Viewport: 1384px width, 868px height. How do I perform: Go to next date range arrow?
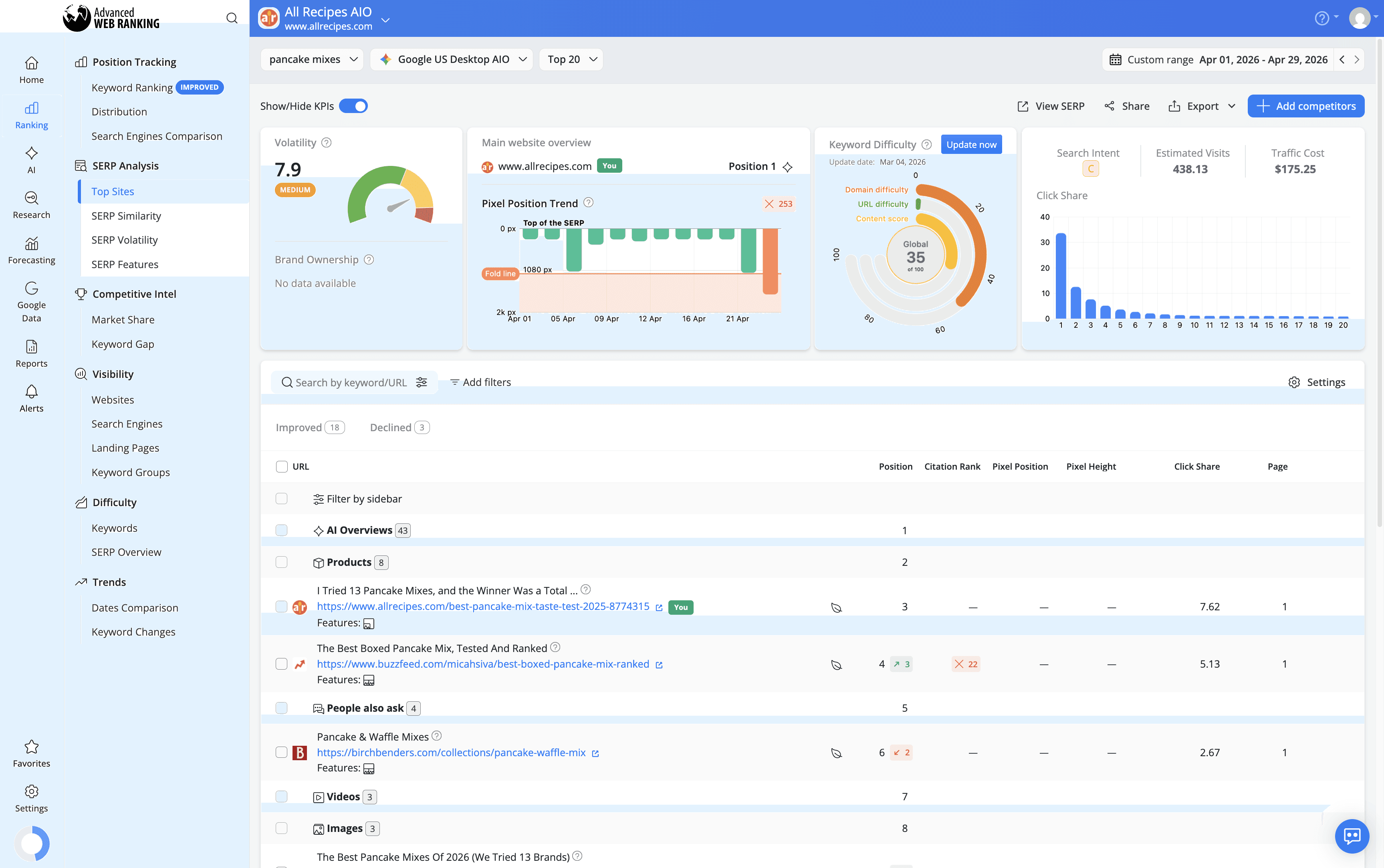[1356, 60]
